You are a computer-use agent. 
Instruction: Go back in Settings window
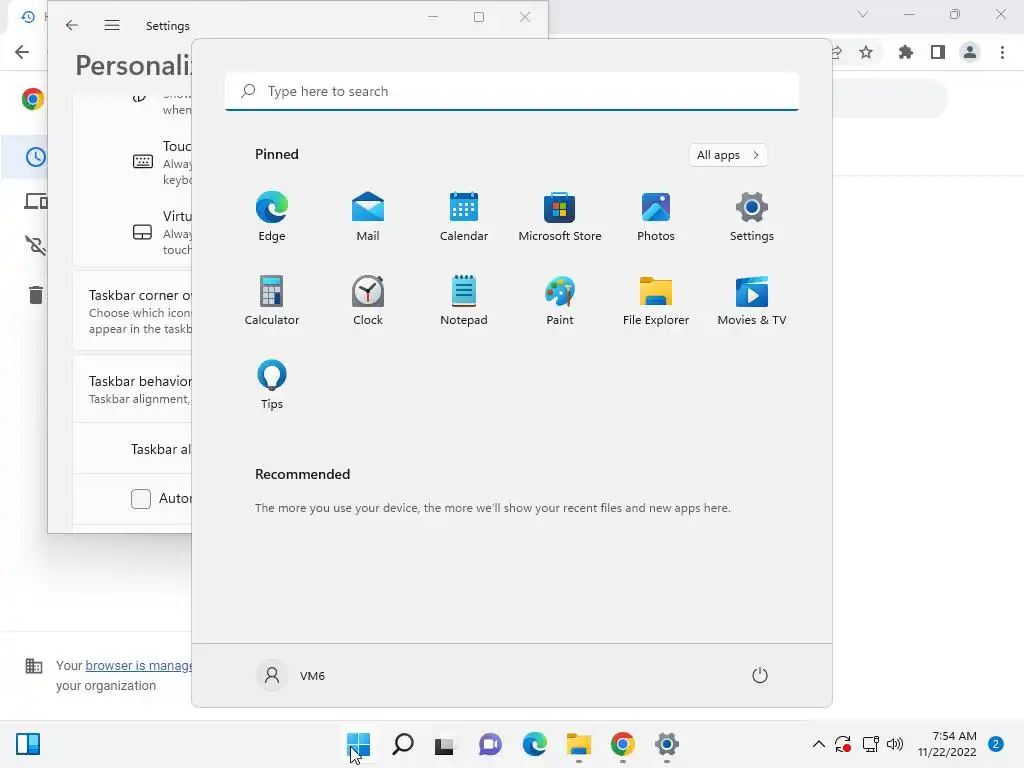pos(72,25)
